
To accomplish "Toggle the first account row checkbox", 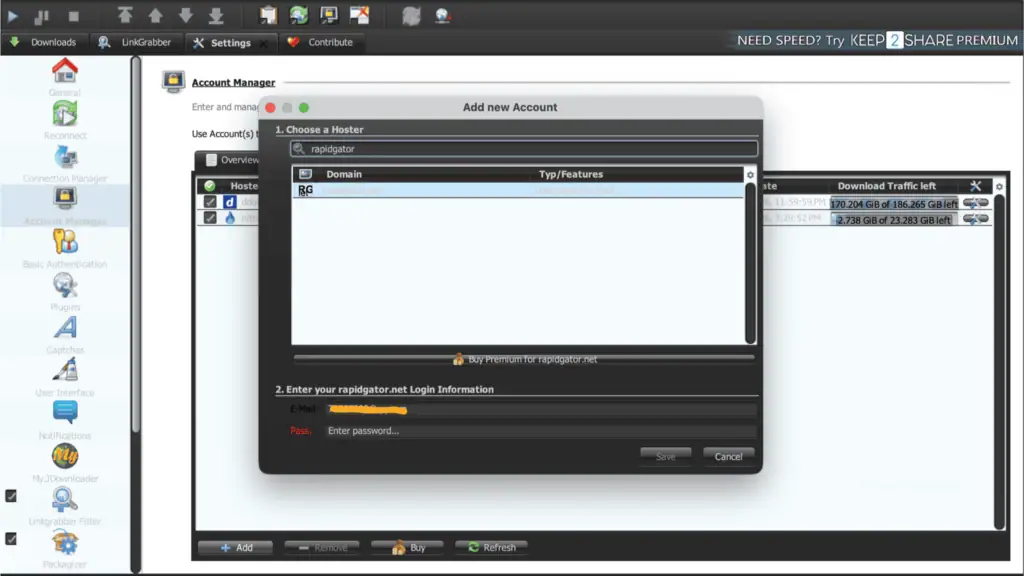I will click(x=210, y=202).
